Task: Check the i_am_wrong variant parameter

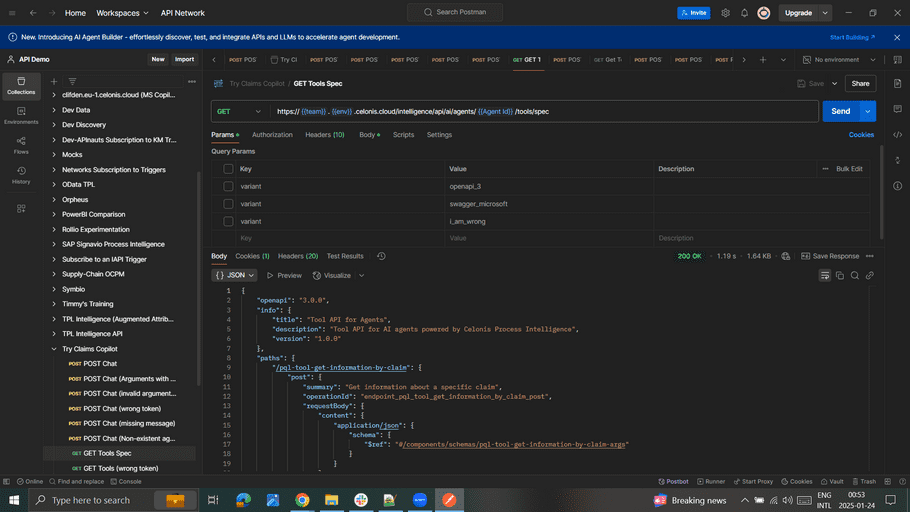Action: [229, 221]
